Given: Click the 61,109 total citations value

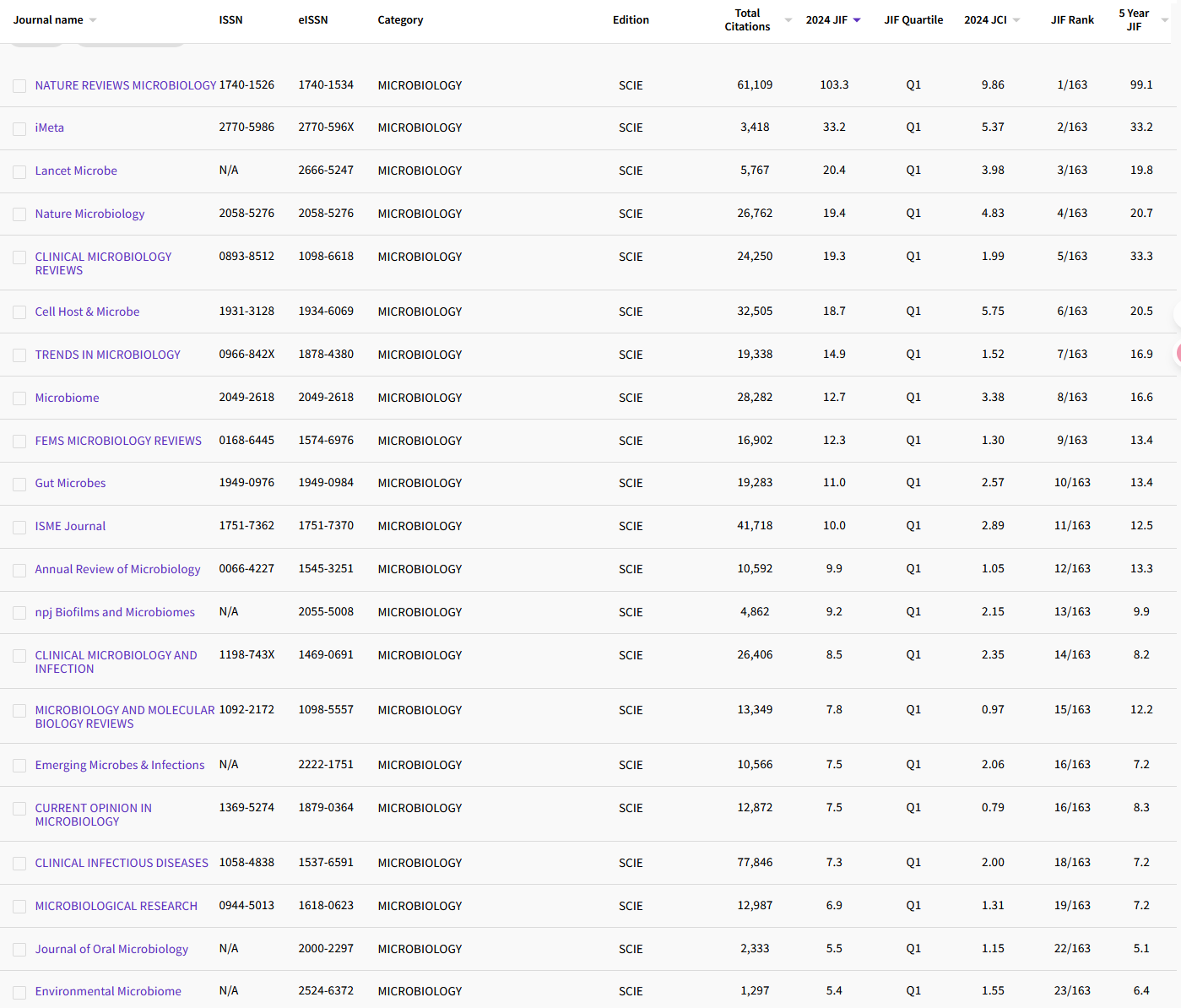Looking at the screenshot, I should (x=755, y=85).
